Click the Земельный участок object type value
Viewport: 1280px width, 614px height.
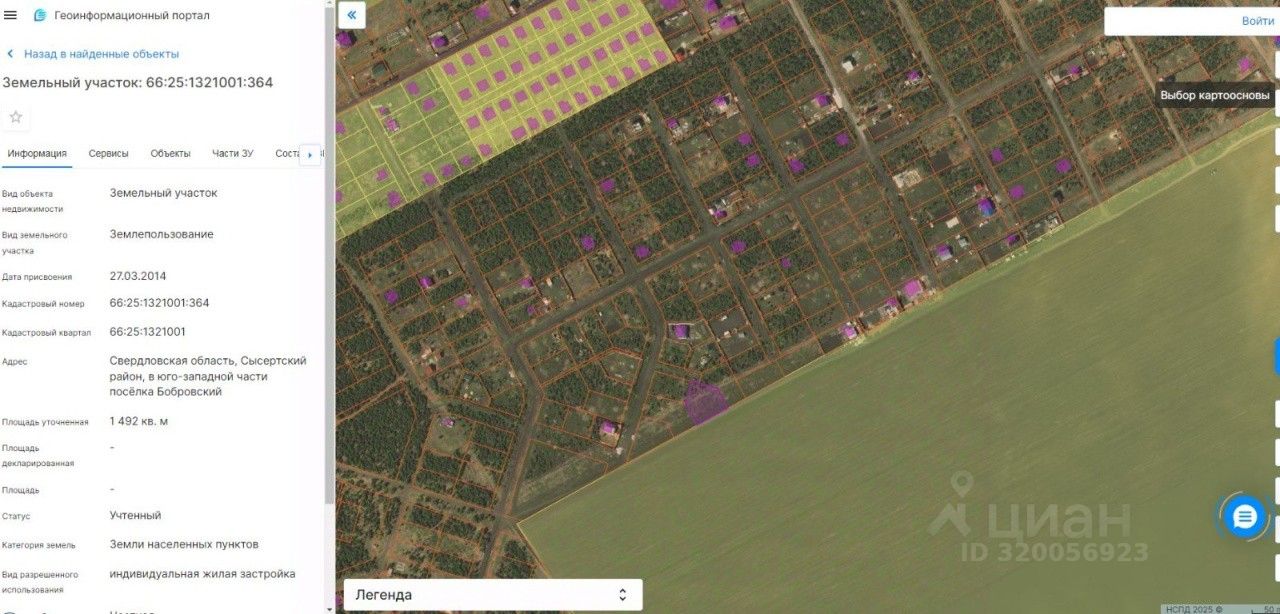click(x=163, y=193)
